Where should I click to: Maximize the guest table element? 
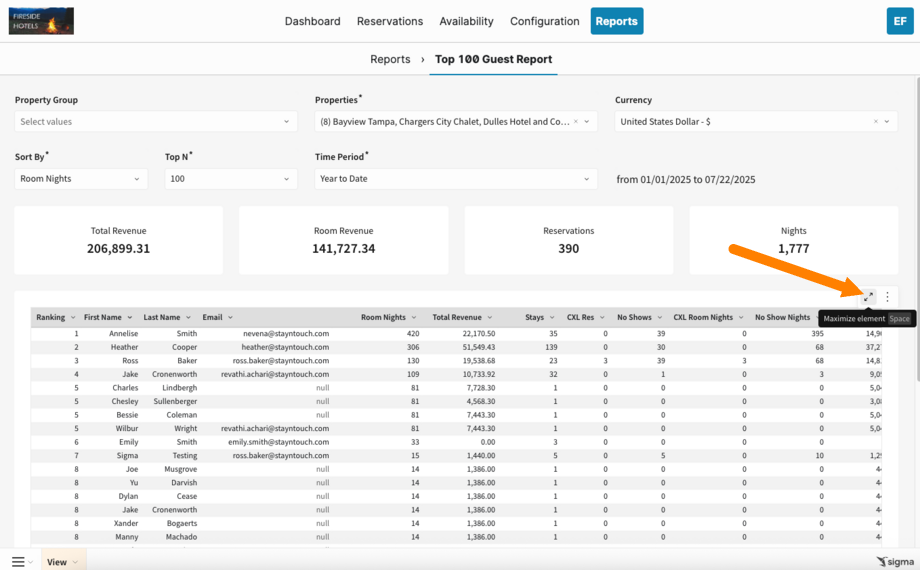(x=868, y=297)
